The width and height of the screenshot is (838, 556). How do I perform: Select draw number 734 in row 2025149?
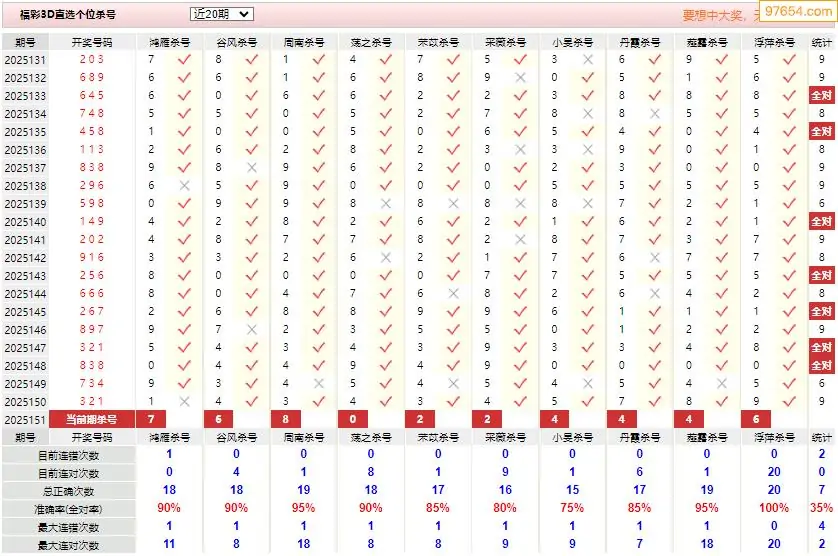pos(92,383)
